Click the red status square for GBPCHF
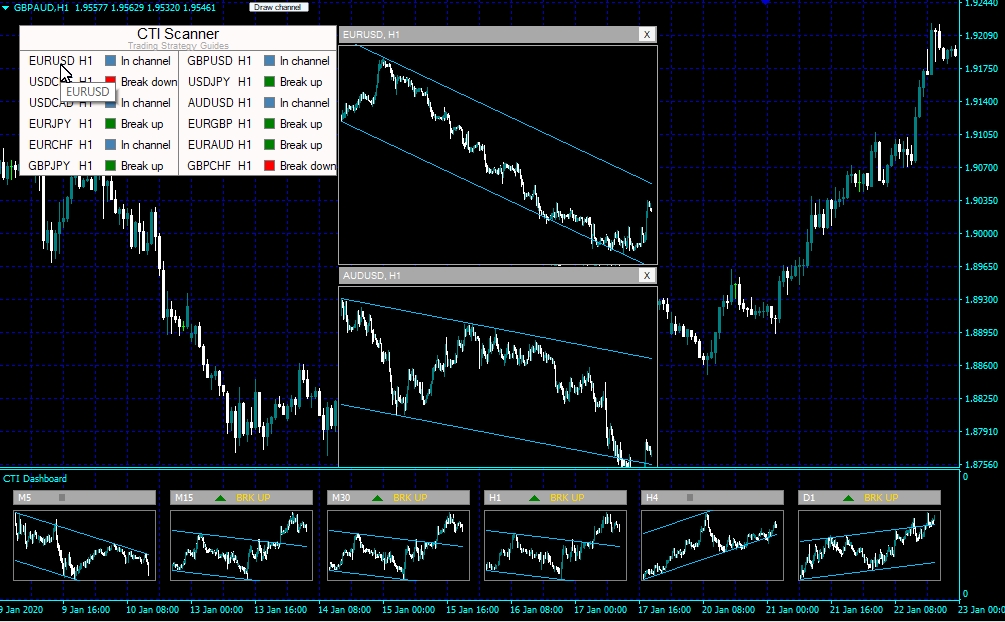The height and width of the screenshot is (622, 1005). tap(269, 165)
